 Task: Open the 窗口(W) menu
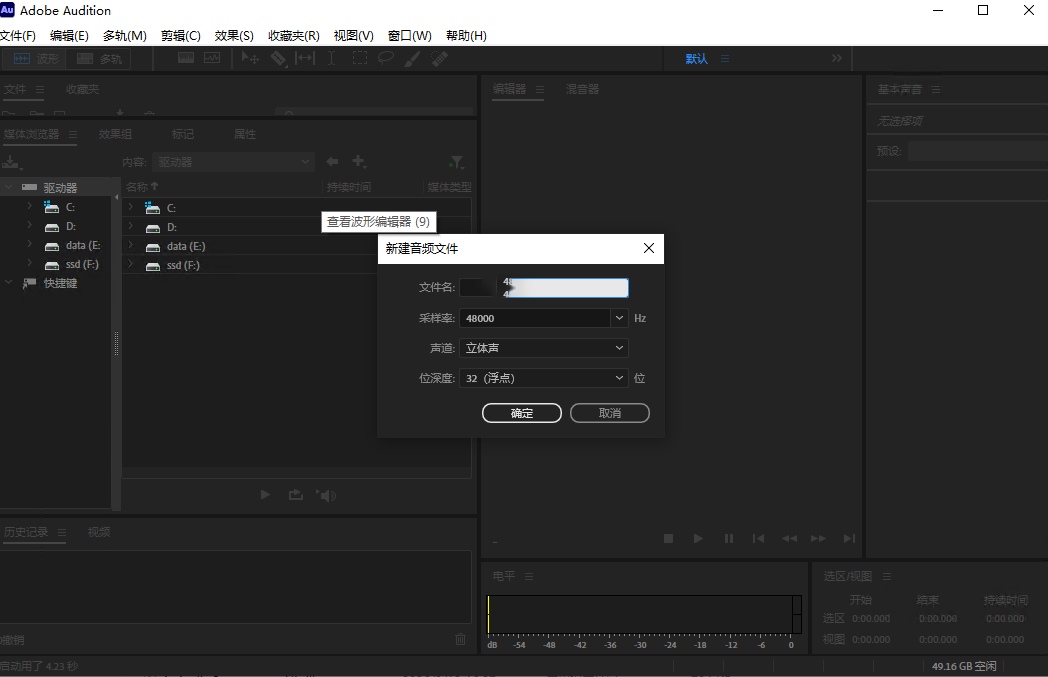click(410, 35)
